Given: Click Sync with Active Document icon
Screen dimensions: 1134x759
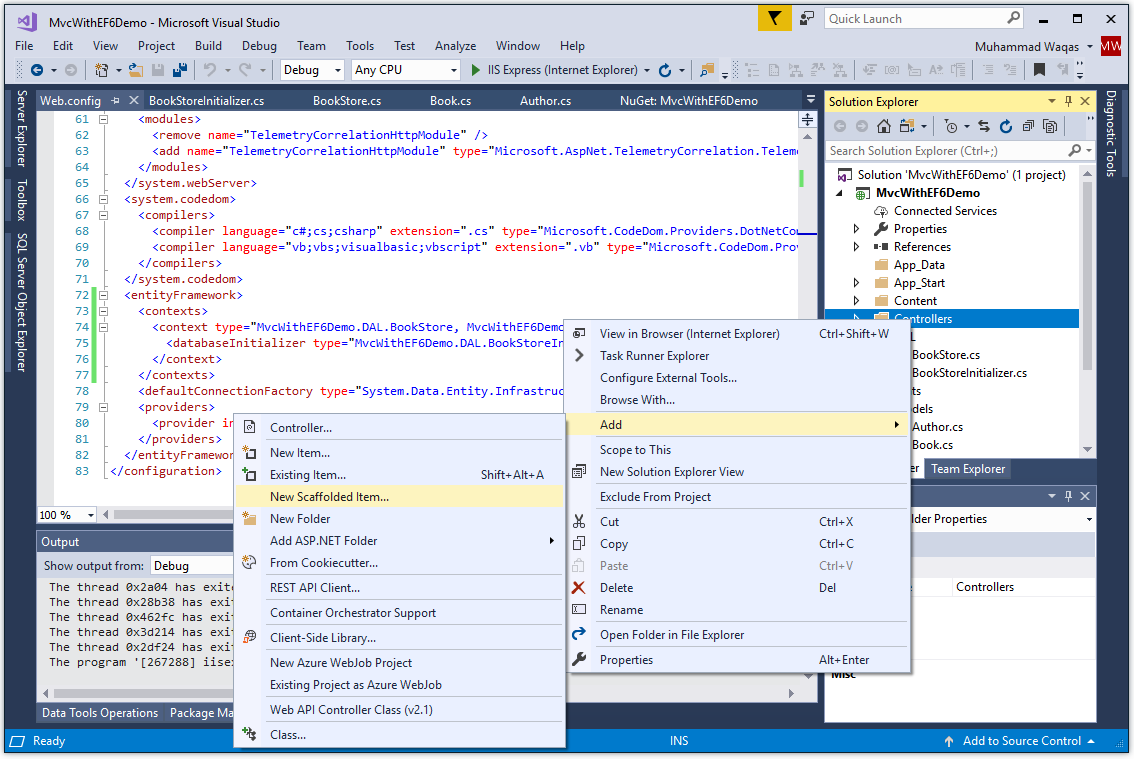Looking at the screenshot, I should pyautogui.click(x=984, y=127).
